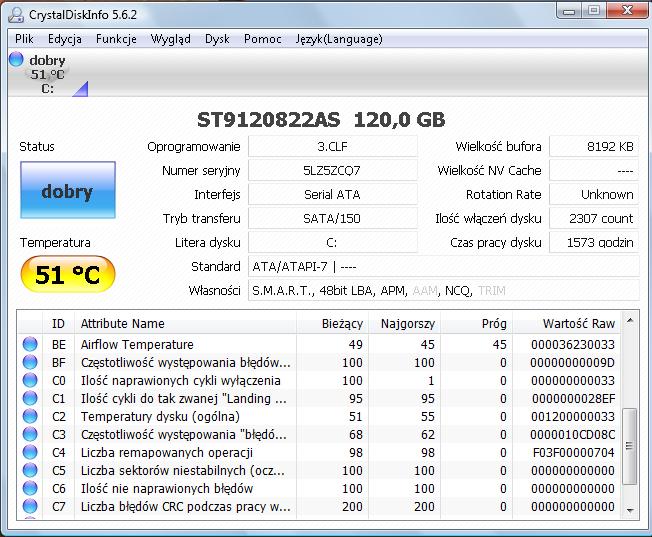Click the blue status orb for attribute C4

(x=30, y=452)
